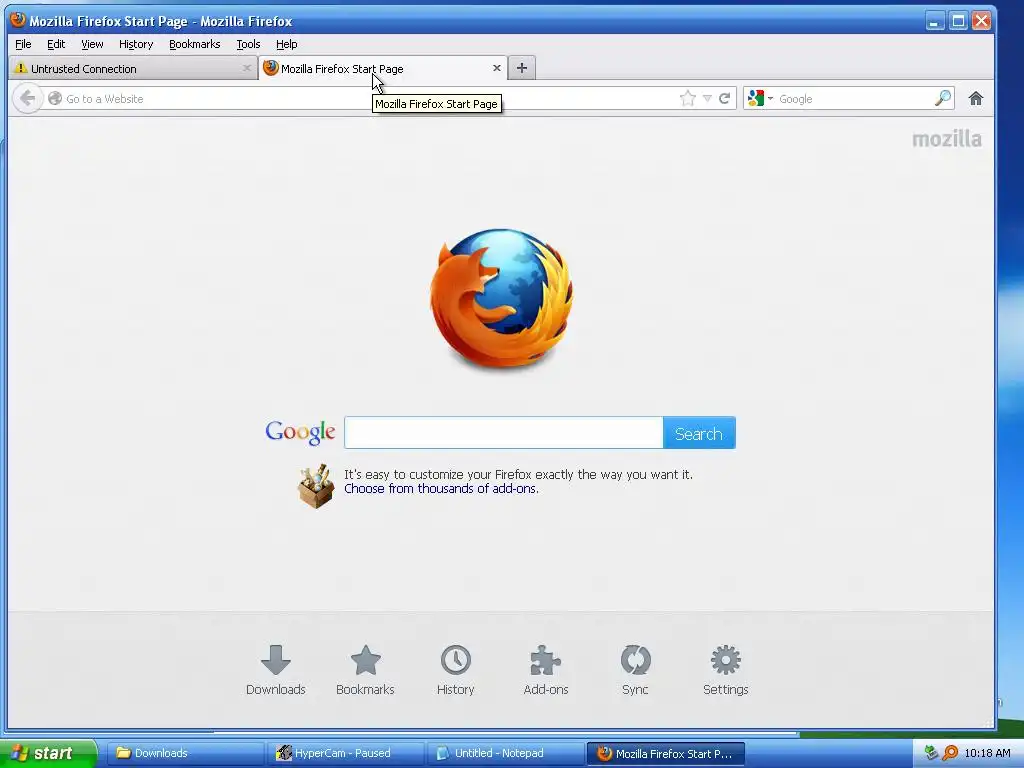
Task: Open the View menu
Action: pyautogui.click(x=92, y=44)
